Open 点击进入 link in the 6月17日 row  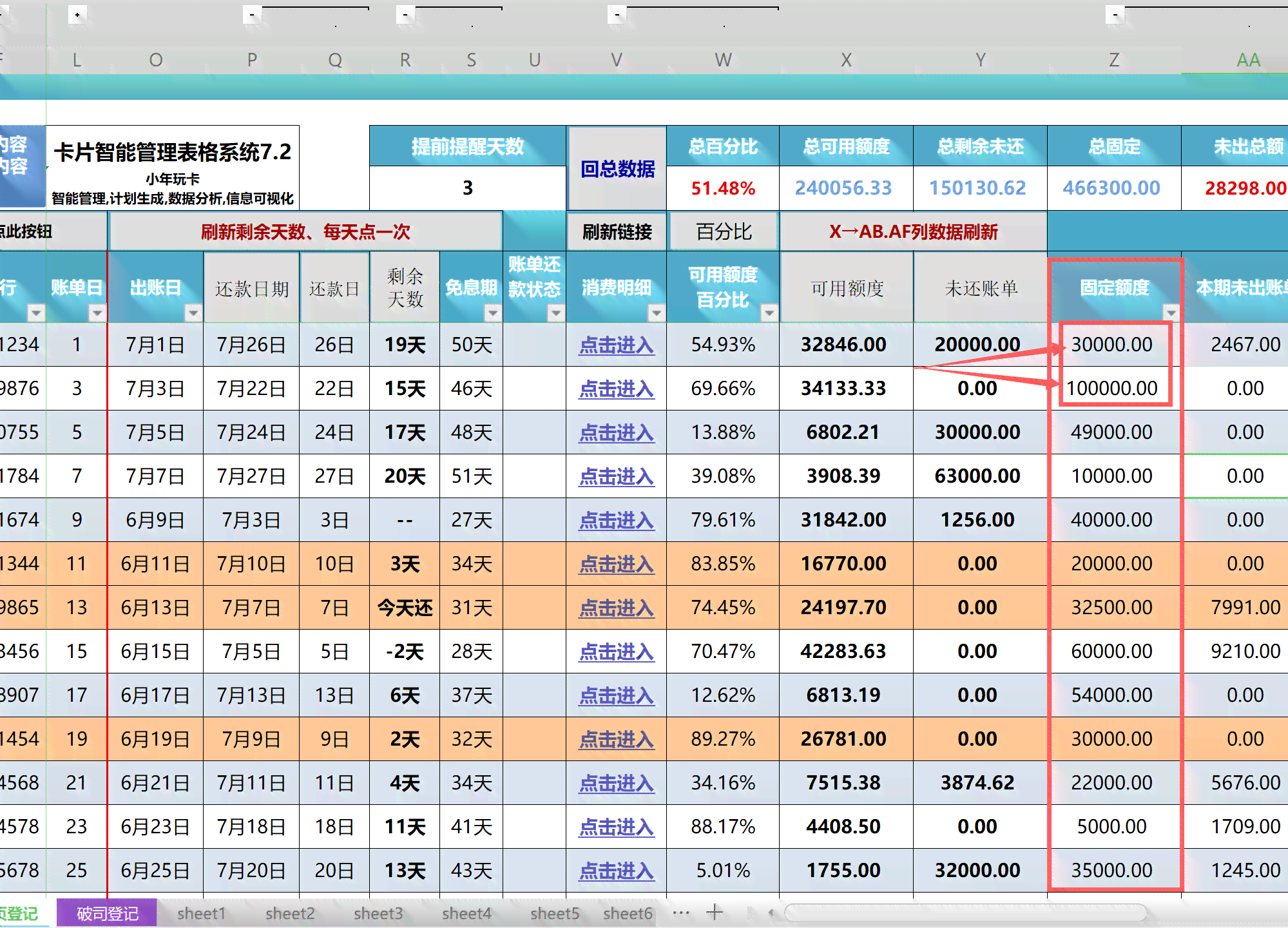click(617, 696)
